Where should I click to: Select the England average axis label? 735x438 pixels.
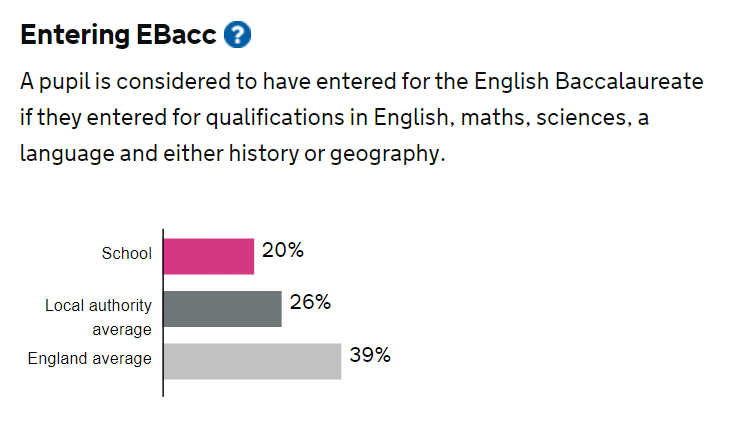[90, 359]
